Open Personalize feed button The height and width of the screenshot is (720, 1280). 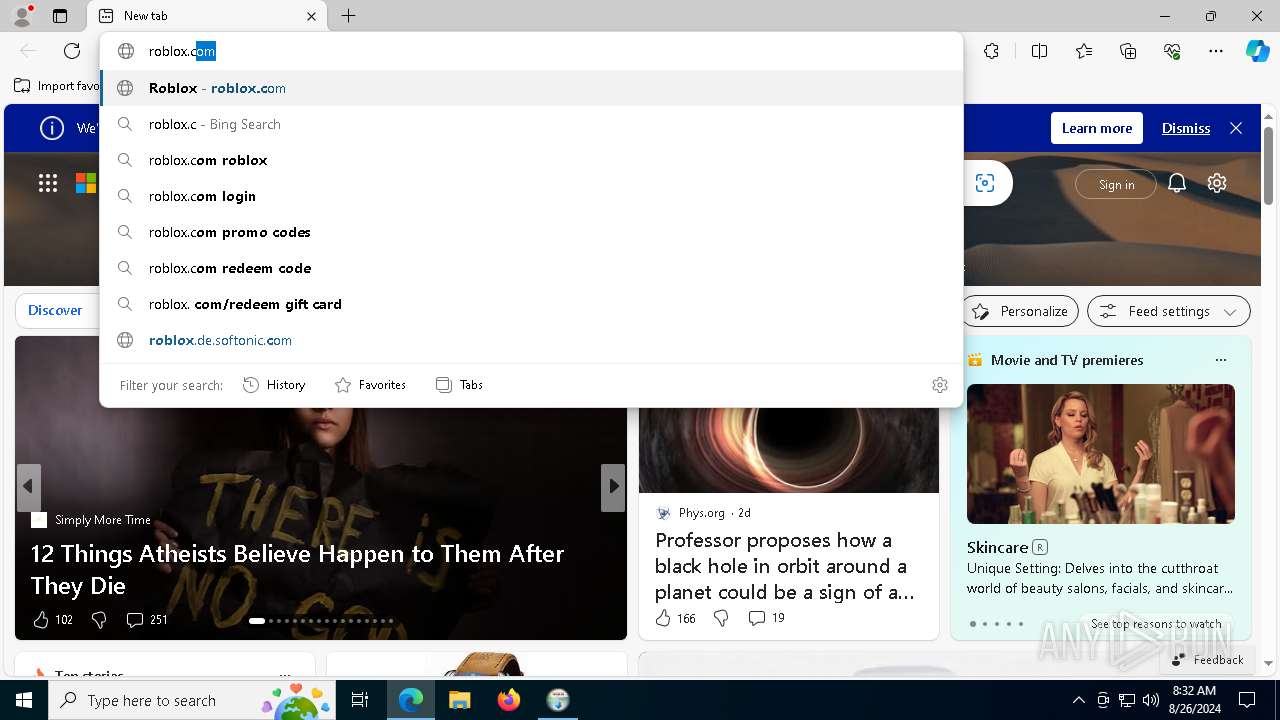click(x=1020, y=311)
